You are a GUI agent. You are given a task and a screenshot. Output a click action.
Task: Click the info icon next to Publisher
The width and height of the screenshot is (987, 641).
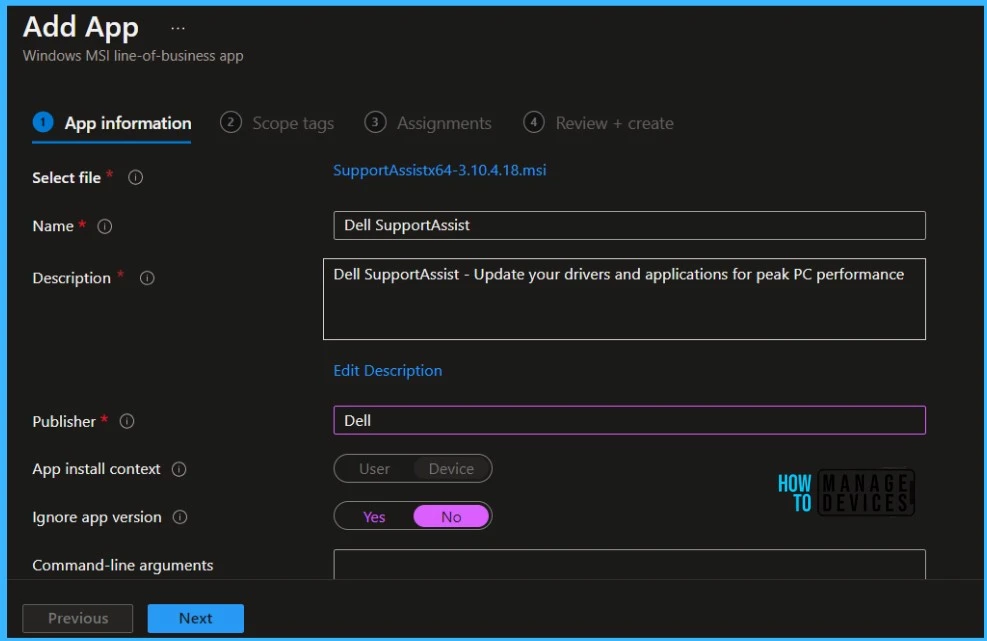[127, 421]
